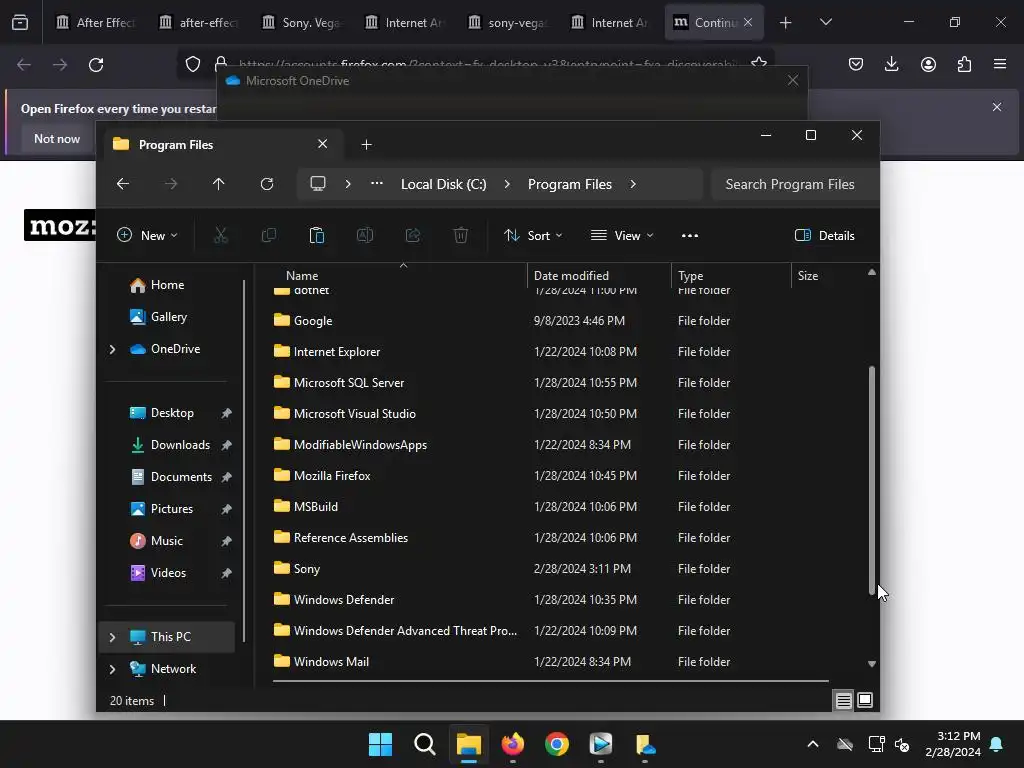List all Firefox tabs dropdown
Viewport: 1024px width, 768px height.
[x=825, y=22]
